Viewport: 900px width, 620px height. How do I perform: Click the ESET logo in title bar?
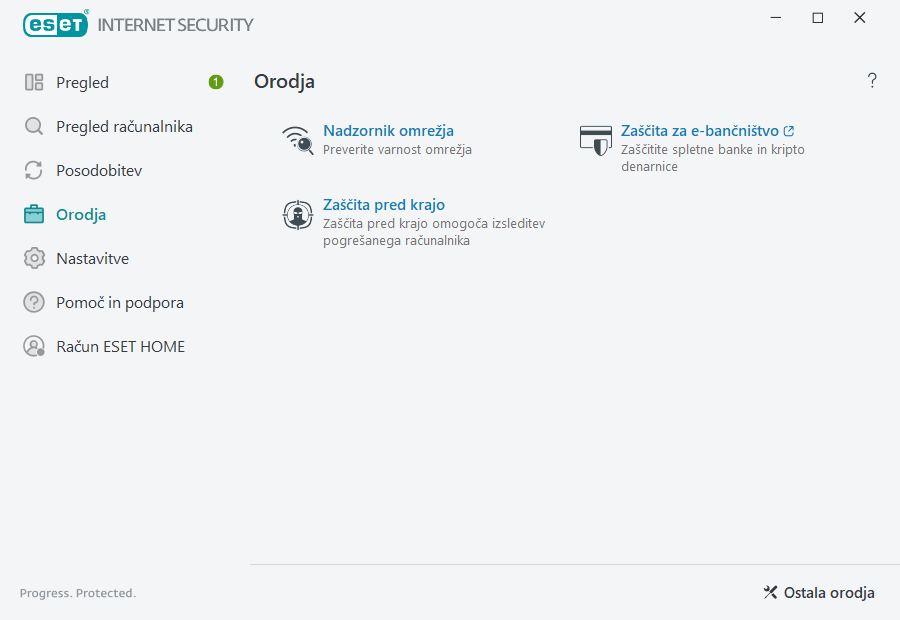(x=55, y=24)
